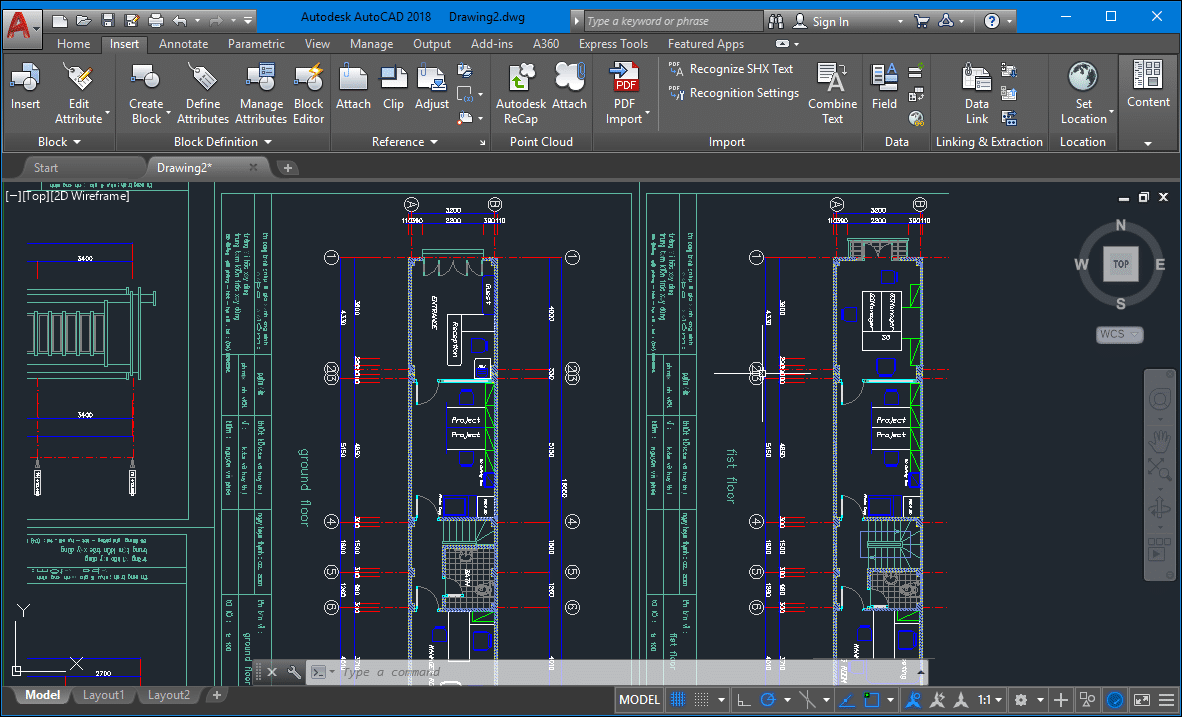Toggle Polar Tracking in the status bar
This screenshot has height=717, width=1182.
pyautogui.click(x=768, y=700)
